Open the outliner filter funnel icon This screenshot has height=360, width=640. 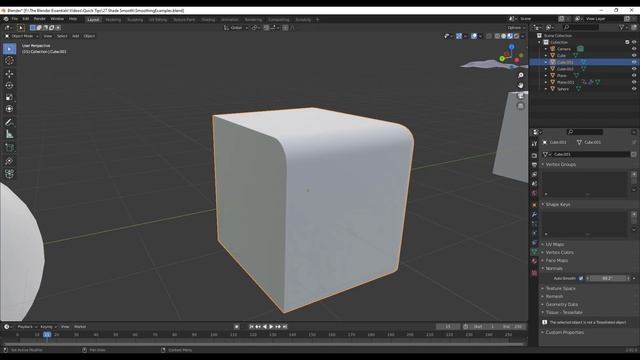622,27
